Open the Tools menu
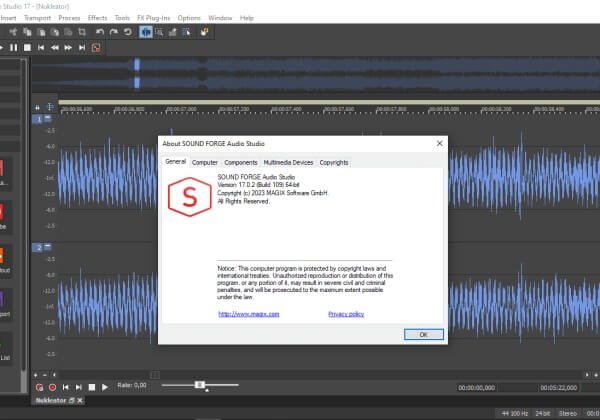The width and height of the screenshot is (600, 420). coord(122,18)
